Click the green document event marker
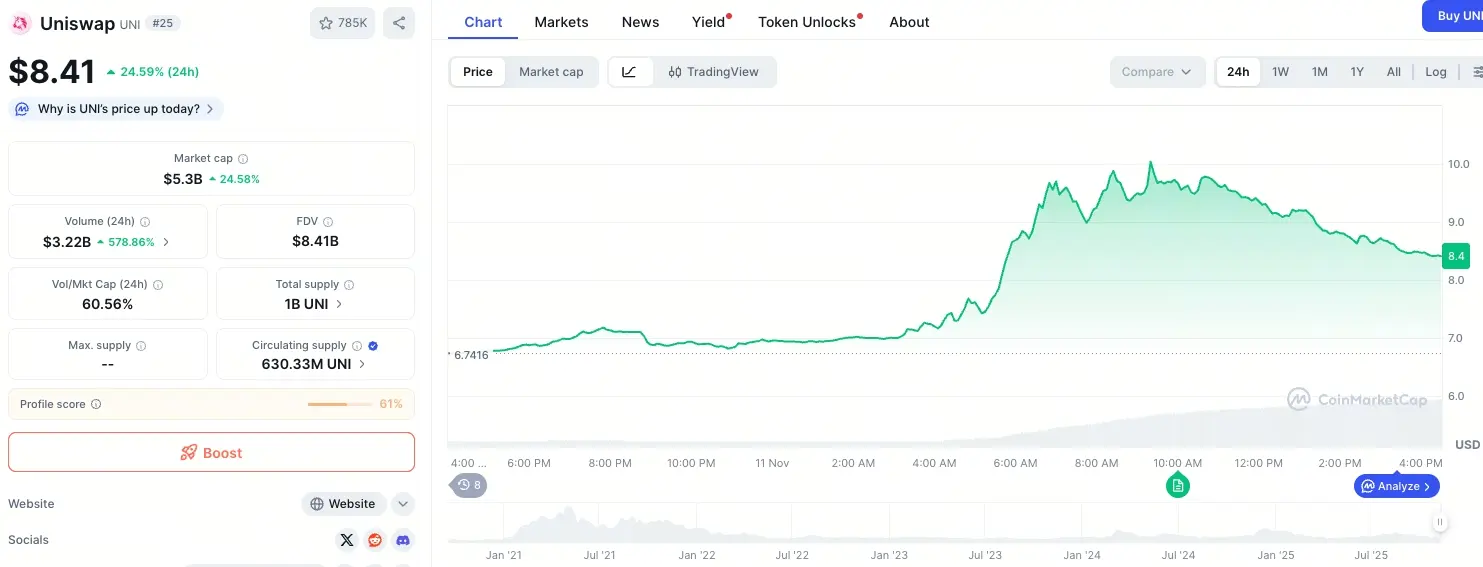The image size is (1483, 567). click(1178, 486)
